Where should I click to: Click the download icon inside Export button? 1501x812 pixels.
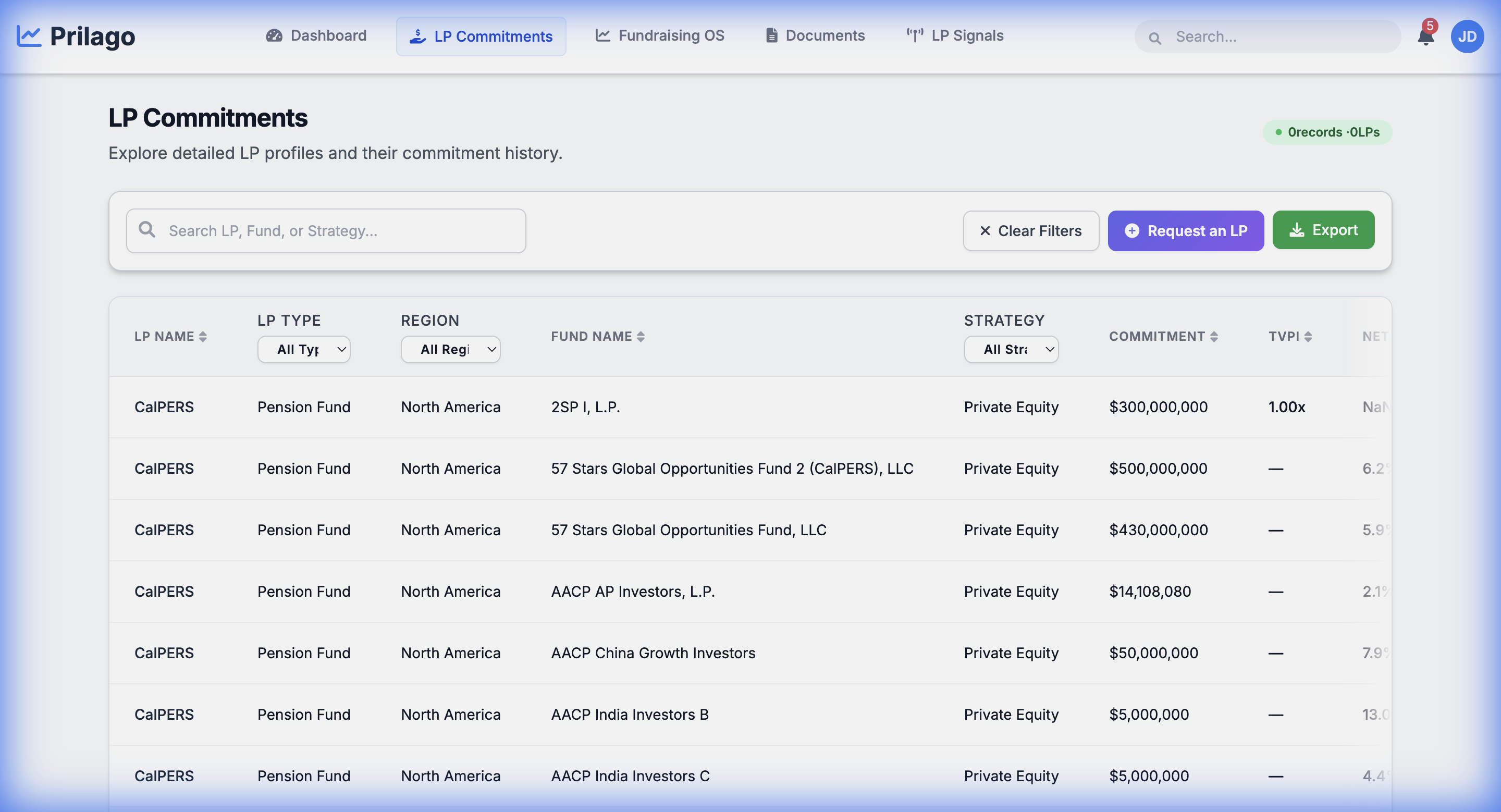1297,229
